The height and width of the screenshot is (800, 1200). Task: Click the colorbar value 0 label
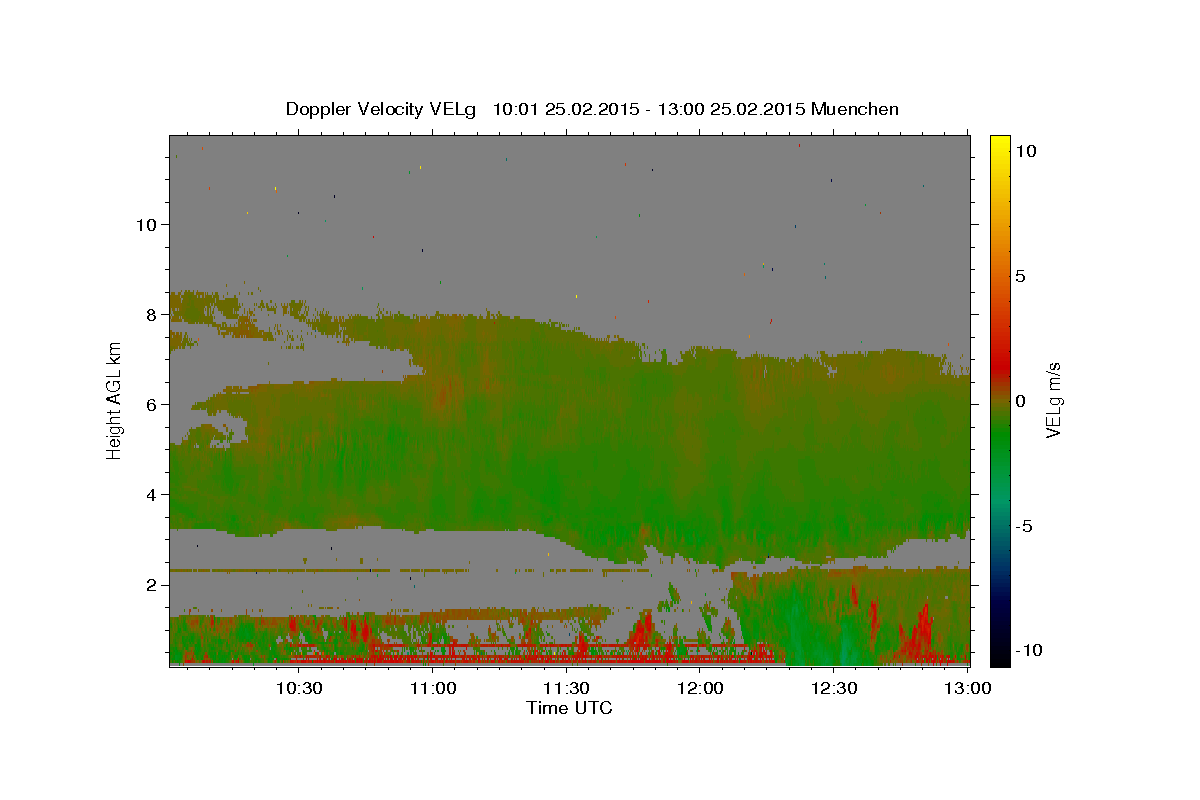click(1020, 401)
